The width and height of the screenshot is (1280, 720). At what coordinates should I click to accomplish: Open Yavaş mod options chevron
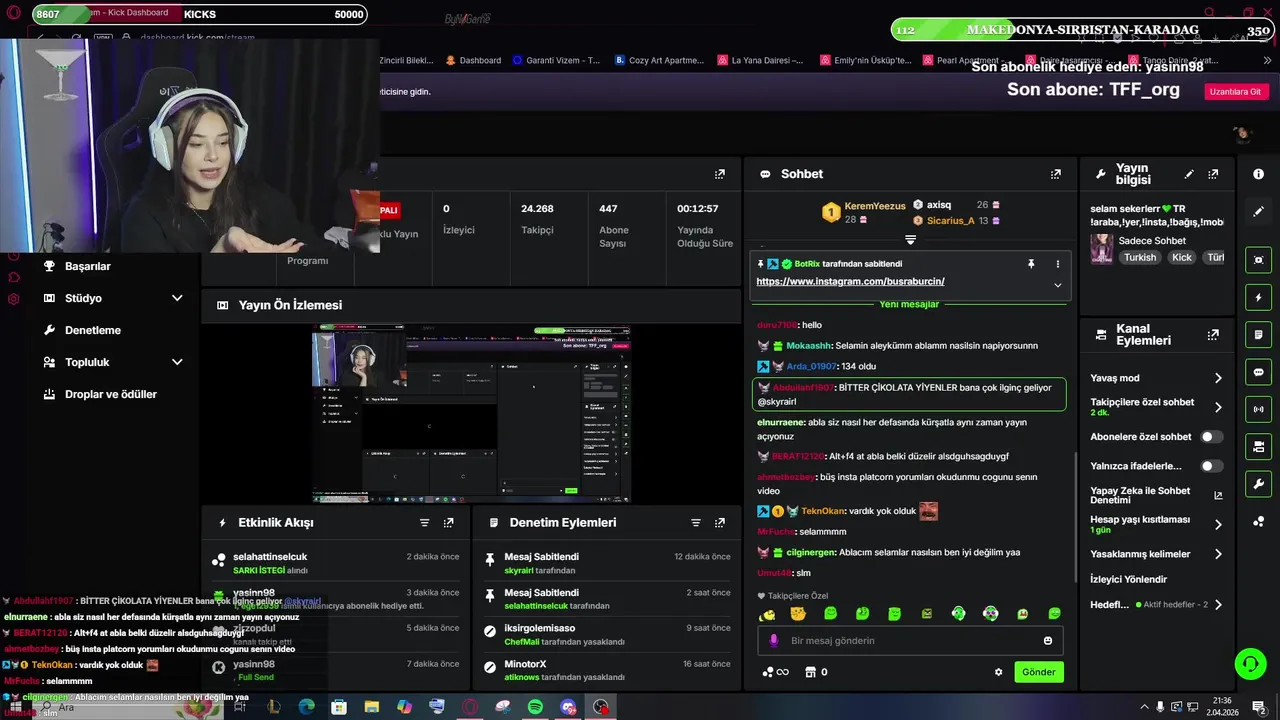pos(1218,378)
